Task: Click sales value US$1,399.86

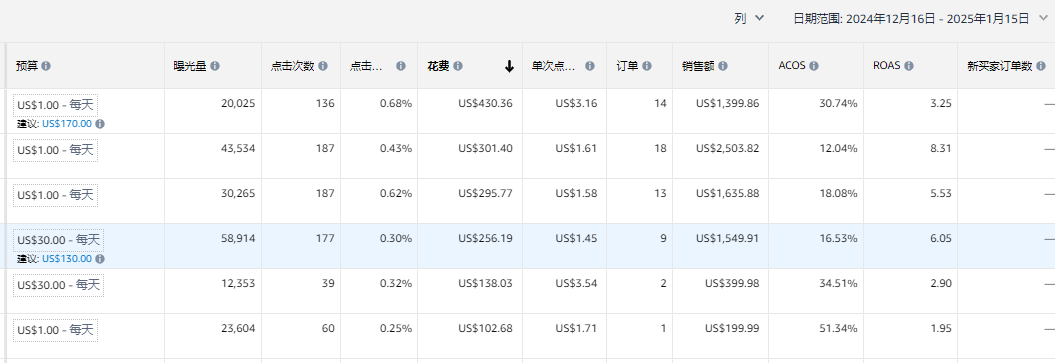Action: coord(728,104)
